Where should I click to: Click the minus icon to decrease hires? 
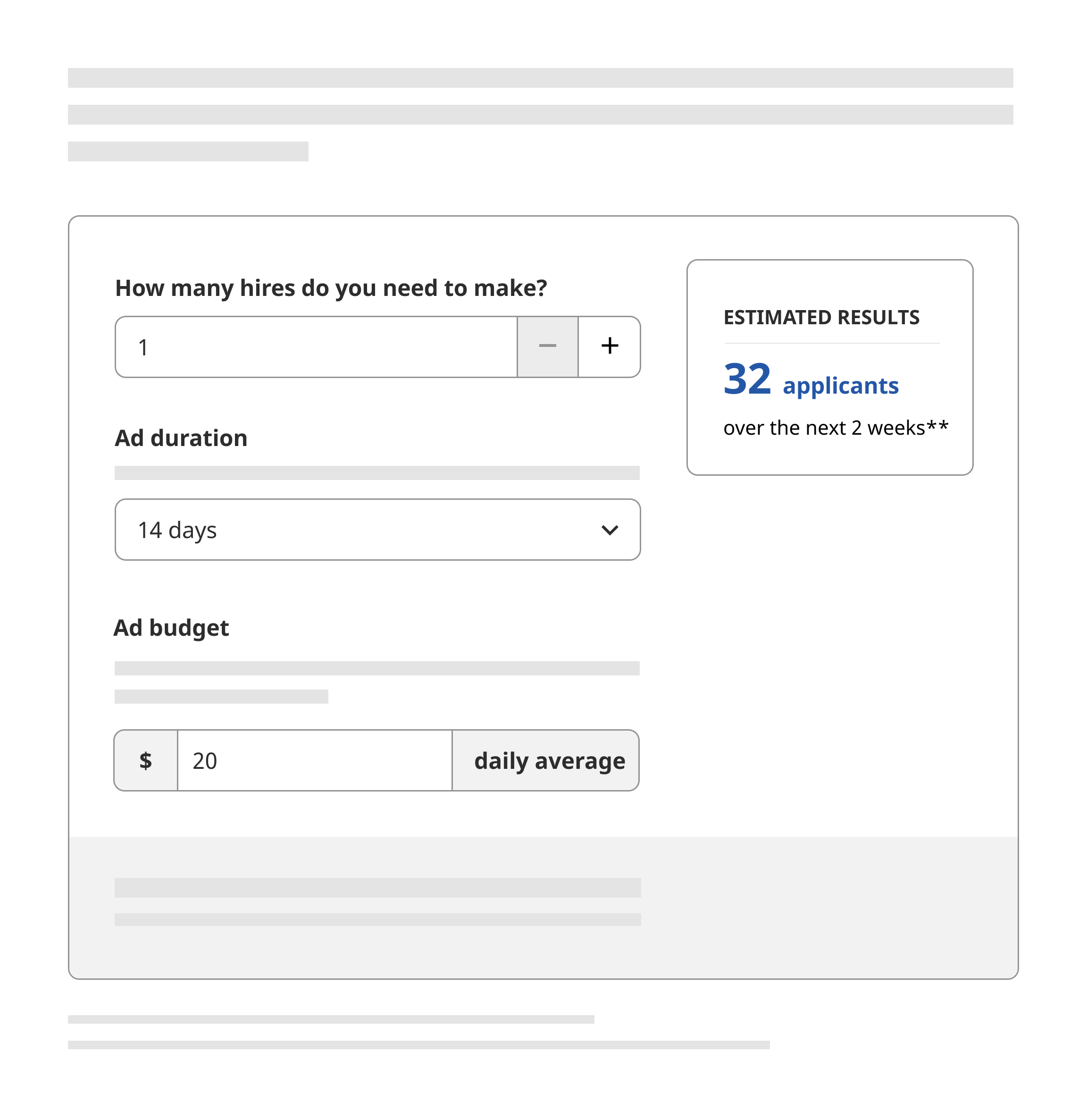tap(547, 346)
